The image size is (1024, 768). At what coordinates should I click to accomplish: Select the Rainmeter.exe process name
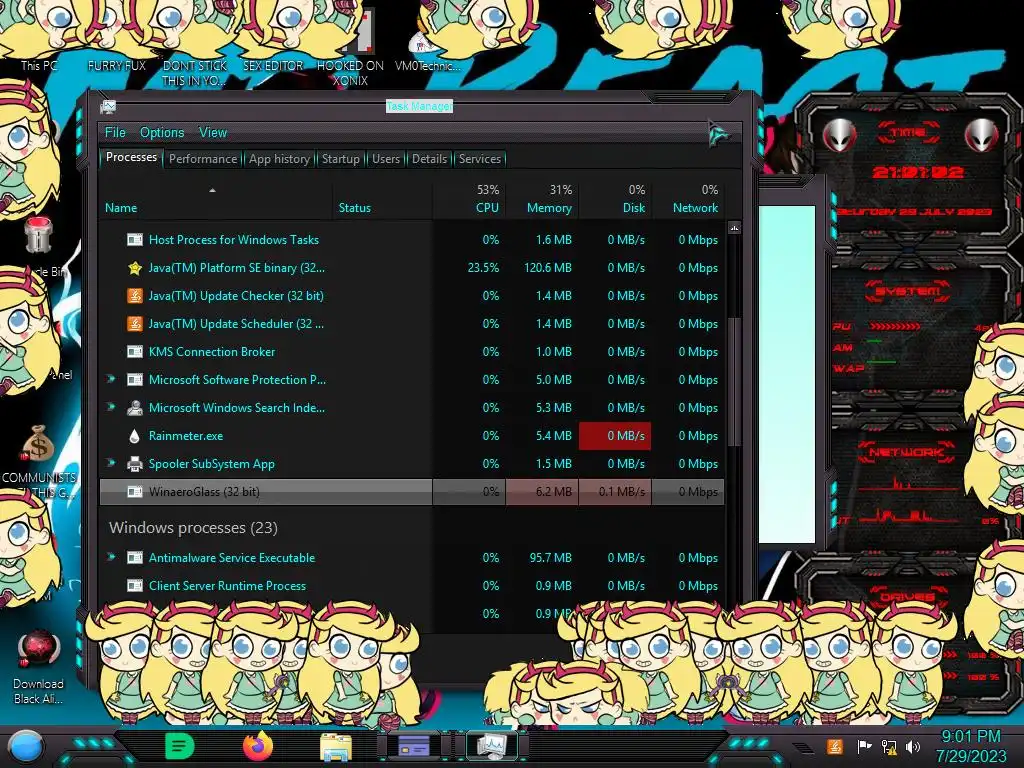185,436
